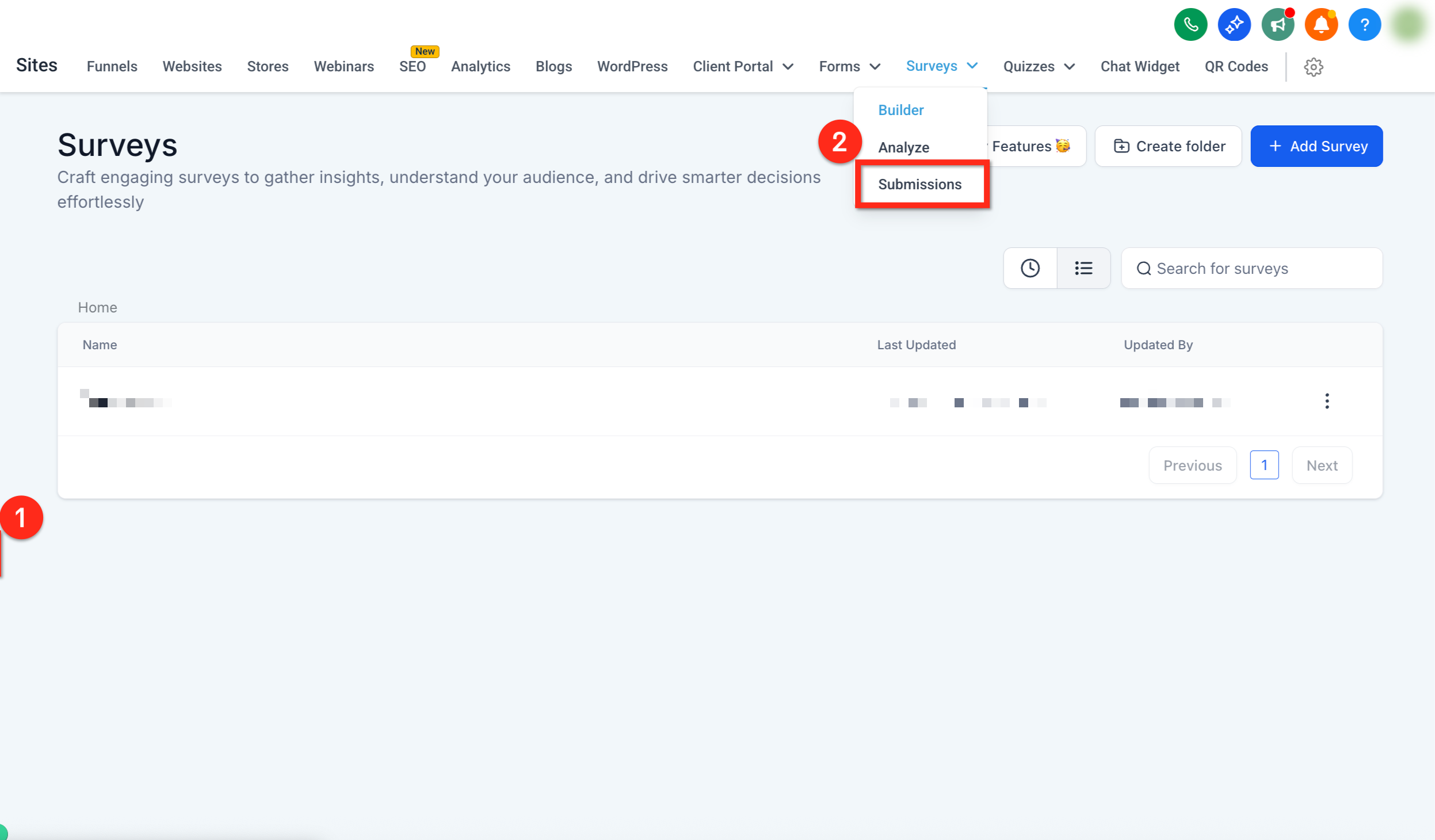Image resolution: width=1435 pixels, height=840 pixels.
Task: Expand the Forms dropdown menu
Action: (x=850, y=67)
